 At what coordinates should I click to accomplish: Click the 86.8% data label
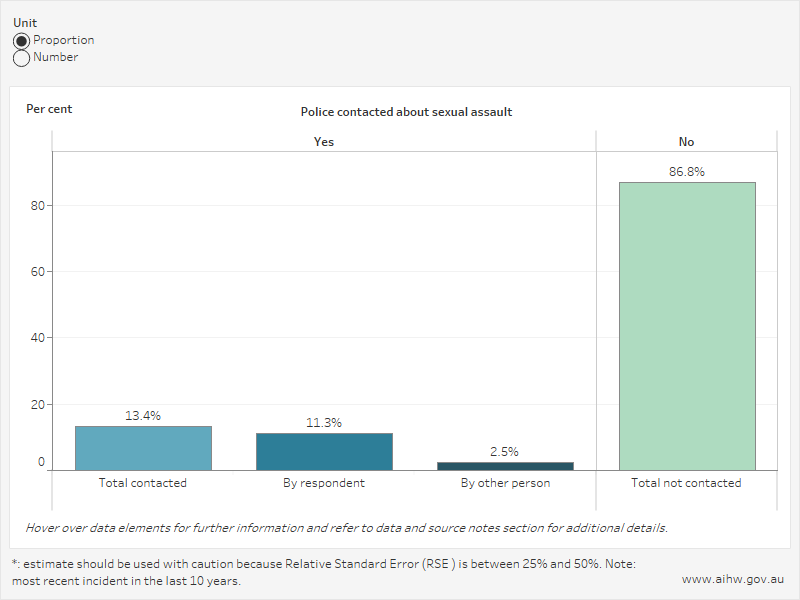(x=686, y=172)
